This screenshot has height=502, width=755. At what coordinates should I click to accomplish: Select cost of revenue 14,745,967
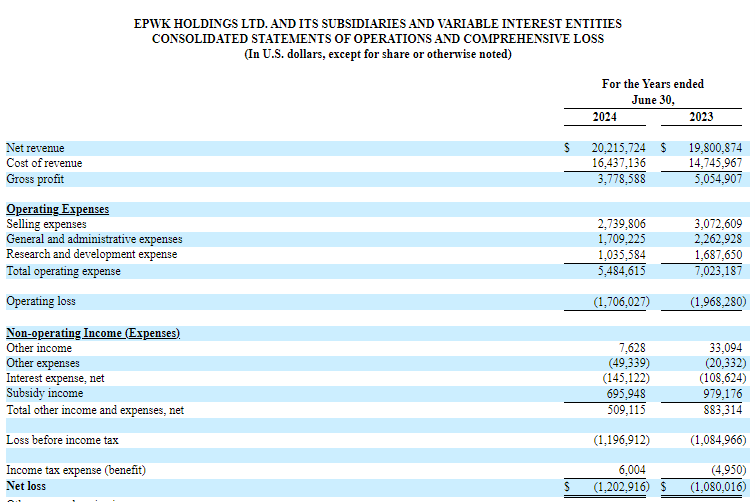715,163
